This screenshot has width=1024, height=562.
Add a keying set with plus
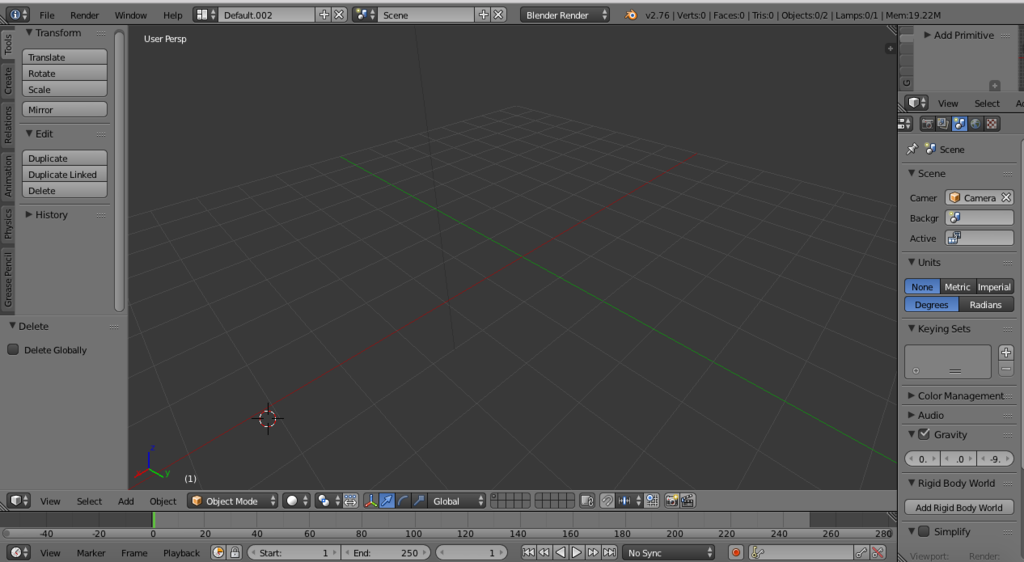pyautogui.click(x=1006, y=352)
